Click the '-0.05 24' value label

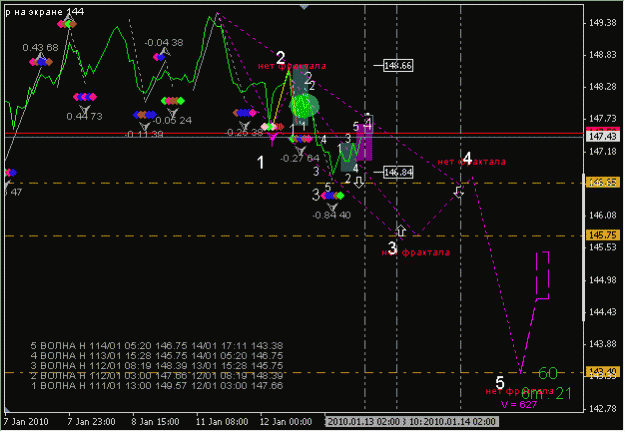pyautogui.click(x=172, y=120)
